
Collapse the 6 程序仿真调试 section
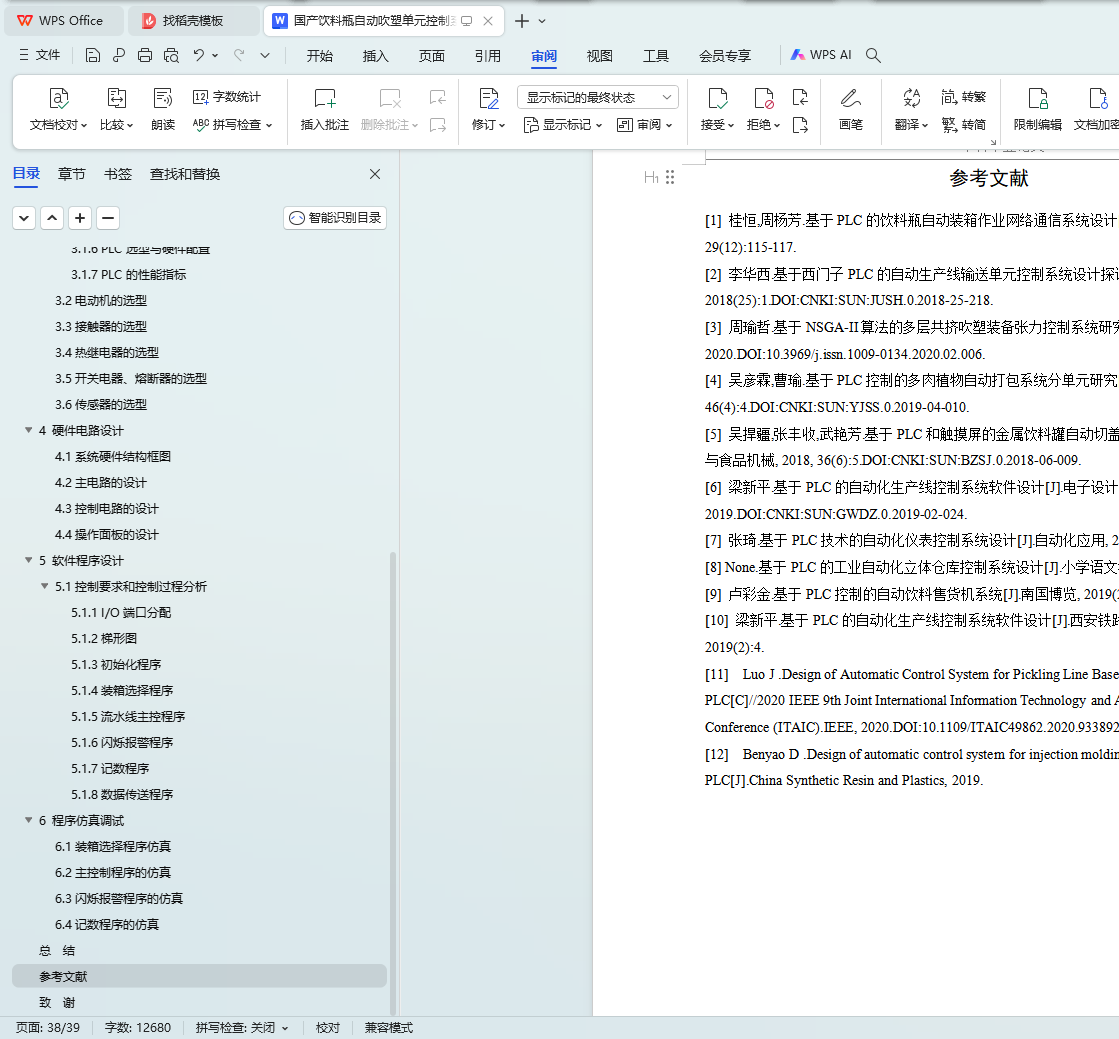pyautogui.click(x=29, y=821)
